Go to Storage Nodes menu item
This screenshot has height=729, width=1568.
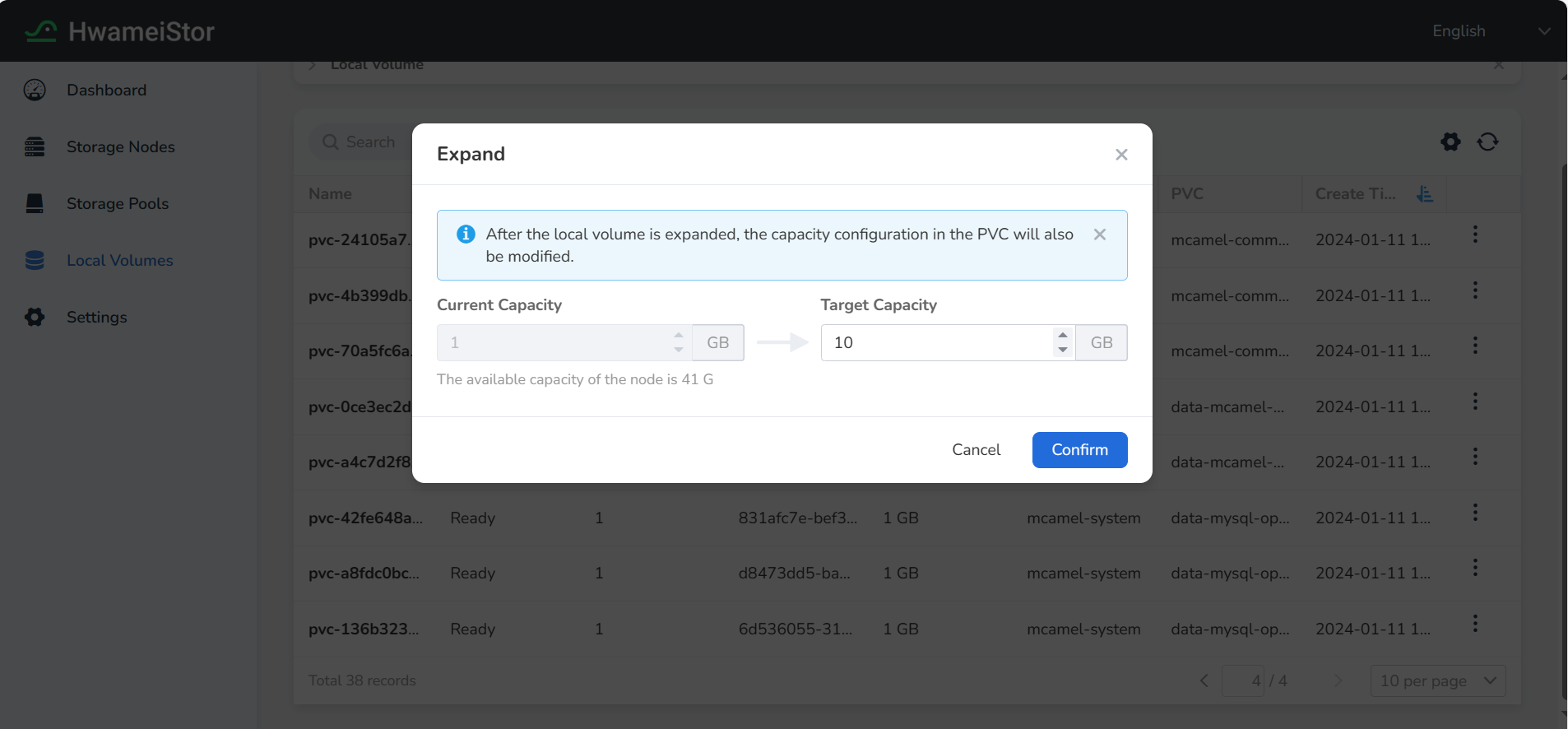[120, 146]
